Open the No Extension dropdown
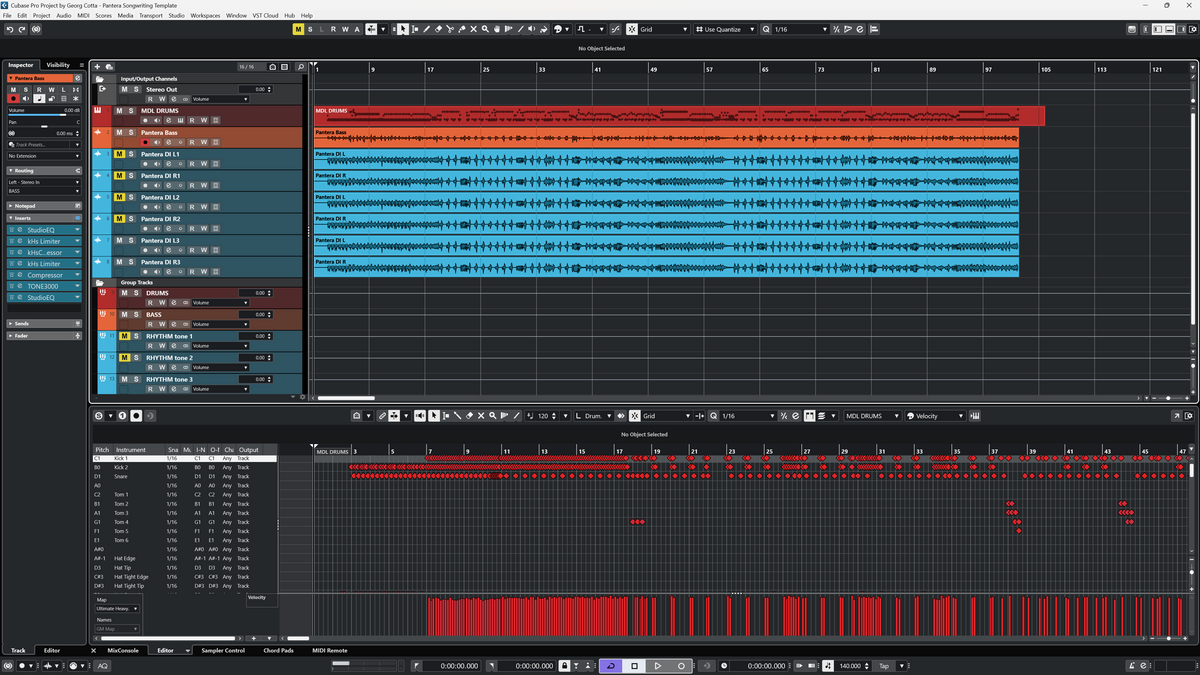The image size is (1200, 675). 44,156
